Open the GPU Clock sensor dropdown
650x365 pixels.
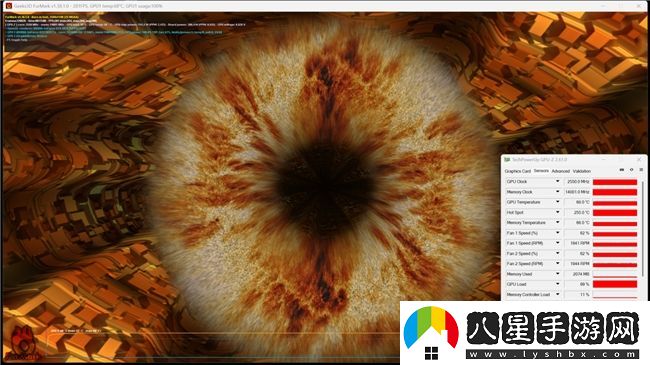click(557, 182)
